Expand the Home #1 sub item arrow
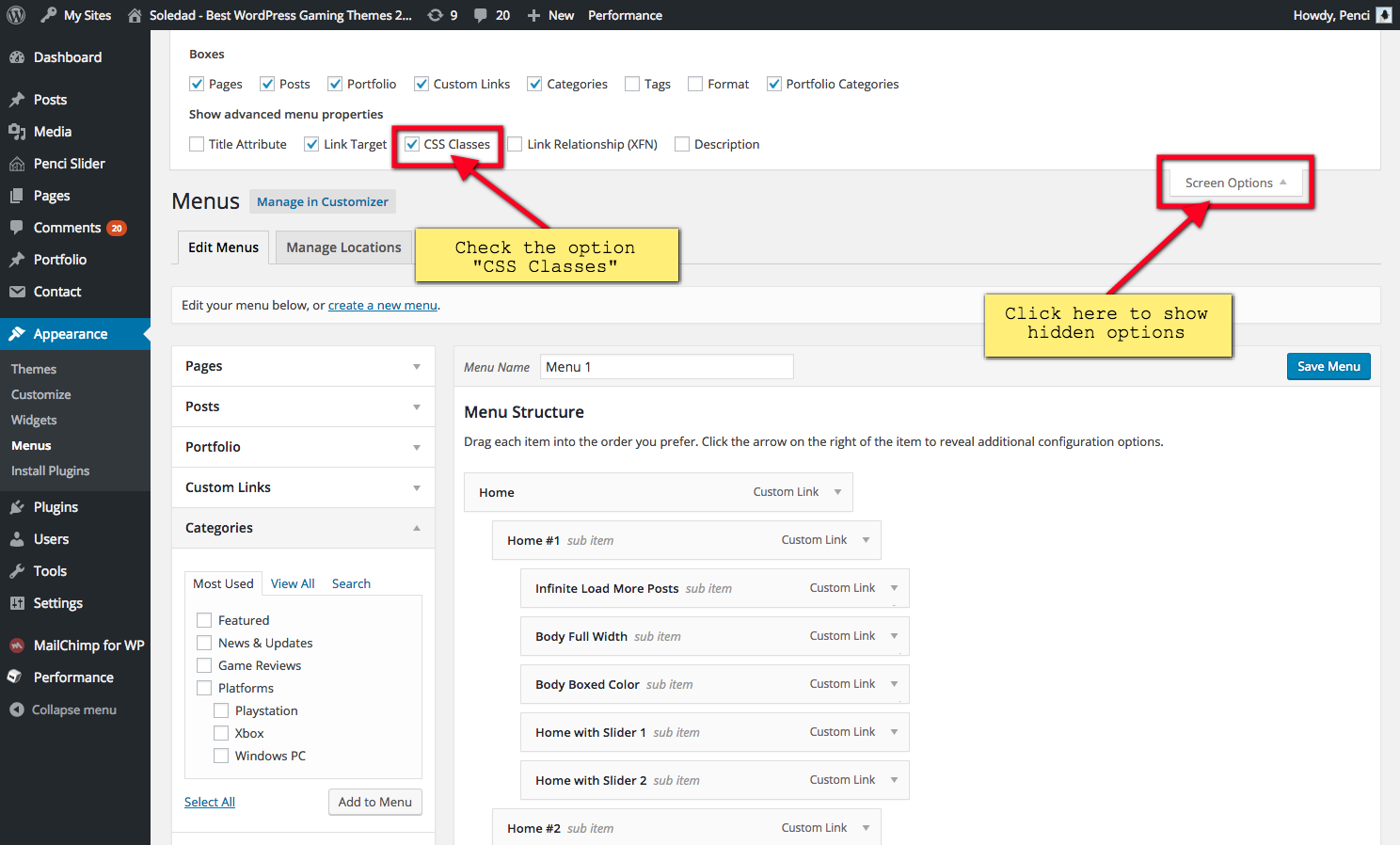 tap(866, 540)
